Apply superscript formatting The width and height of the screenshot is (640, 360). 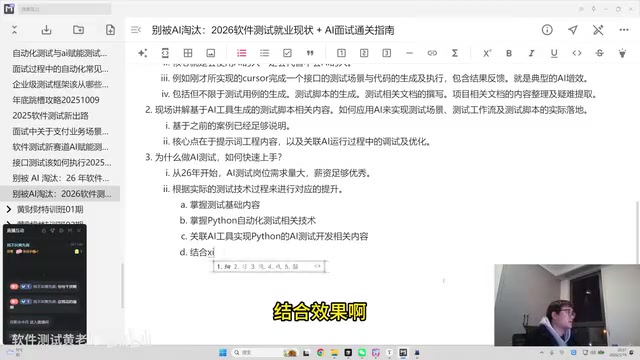tap(487, 53)
